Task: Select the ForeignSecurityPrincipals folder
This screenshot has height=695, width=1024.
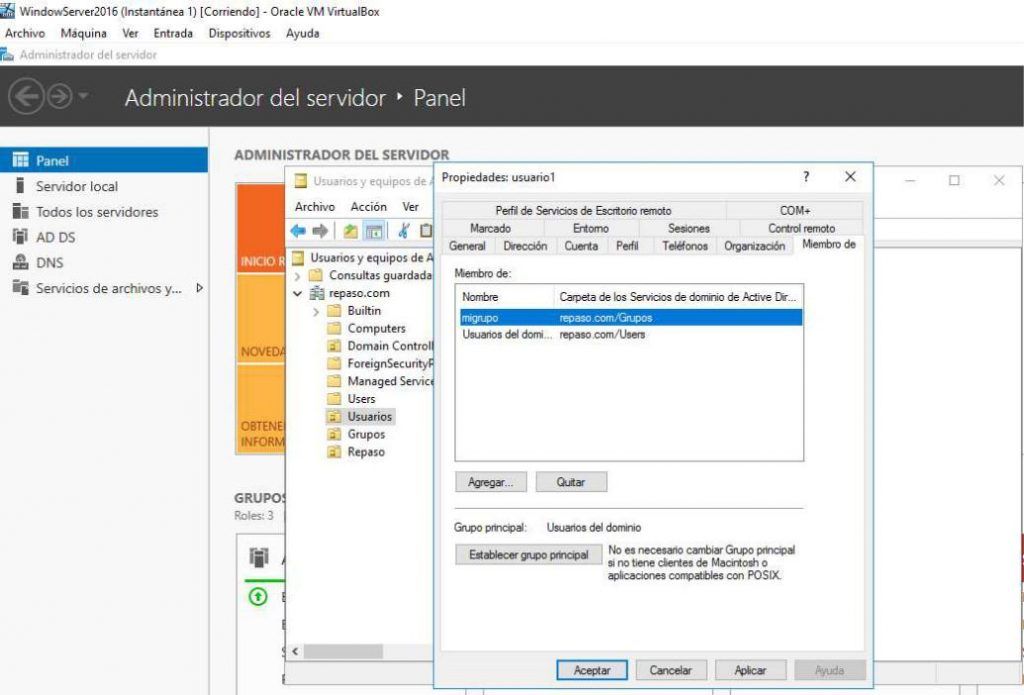Action: tap(390, 363)
